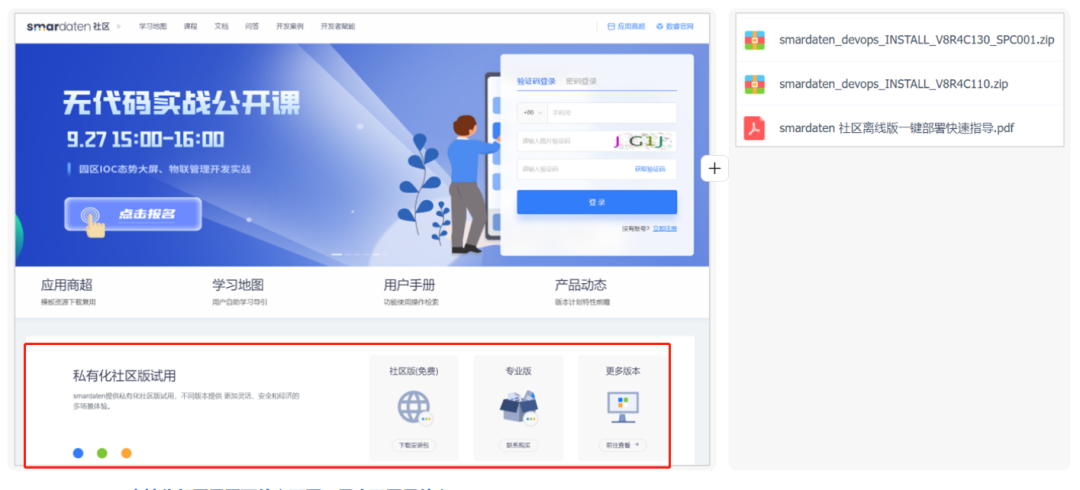The width and height of the screenshot is (1080, 490).
Task: Click the 专业版 card title
Action: pyautogui.click(x=518, y=371)
